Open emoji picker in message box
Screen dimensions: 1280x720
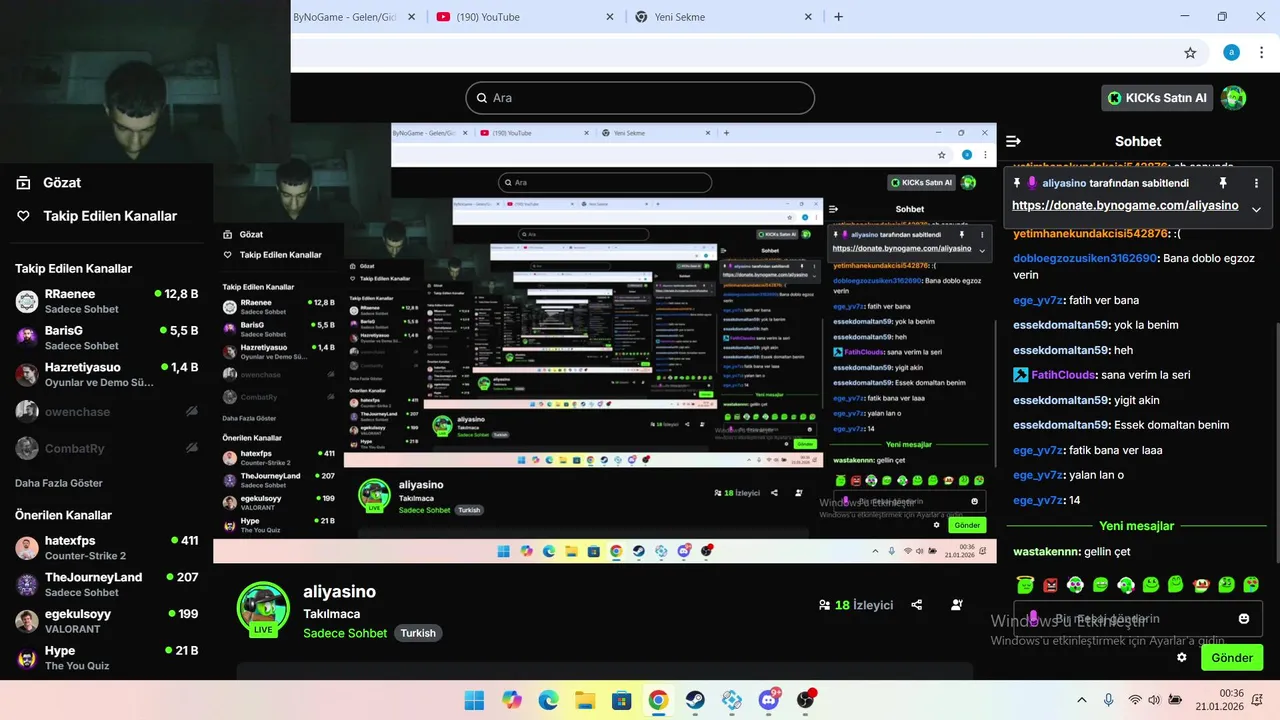(1244, 619)
